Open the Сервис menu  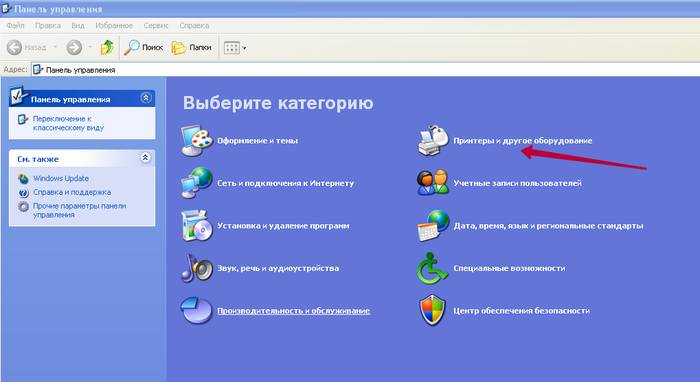point(156,25)
